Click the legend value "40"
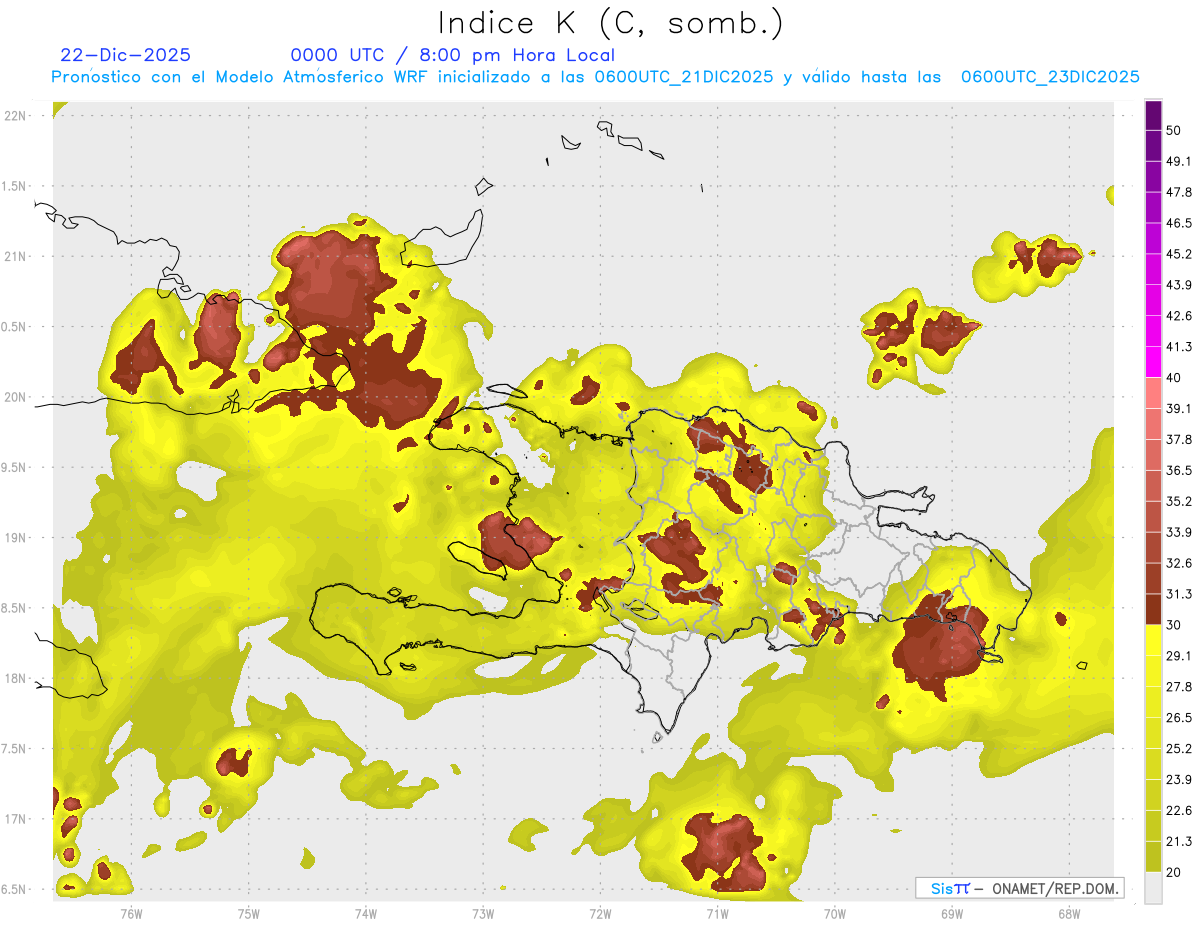 coord(1173,377)
